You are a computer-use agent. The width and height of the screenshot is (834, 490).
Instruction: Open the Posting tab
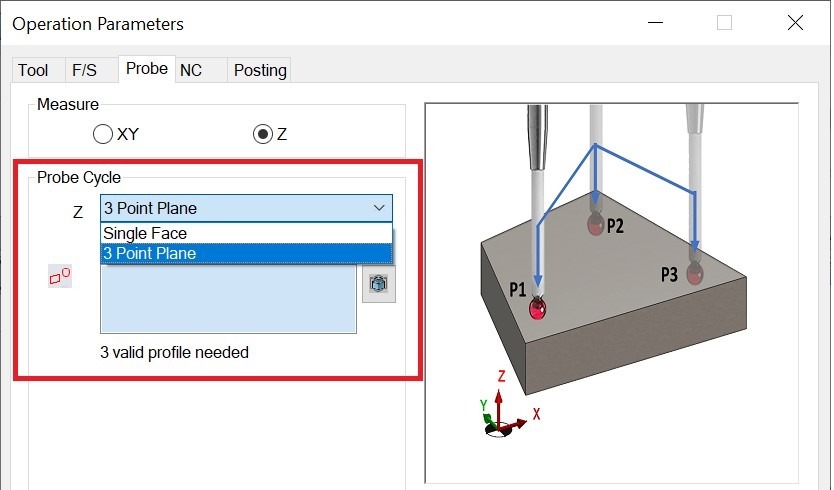click(260, 70)
